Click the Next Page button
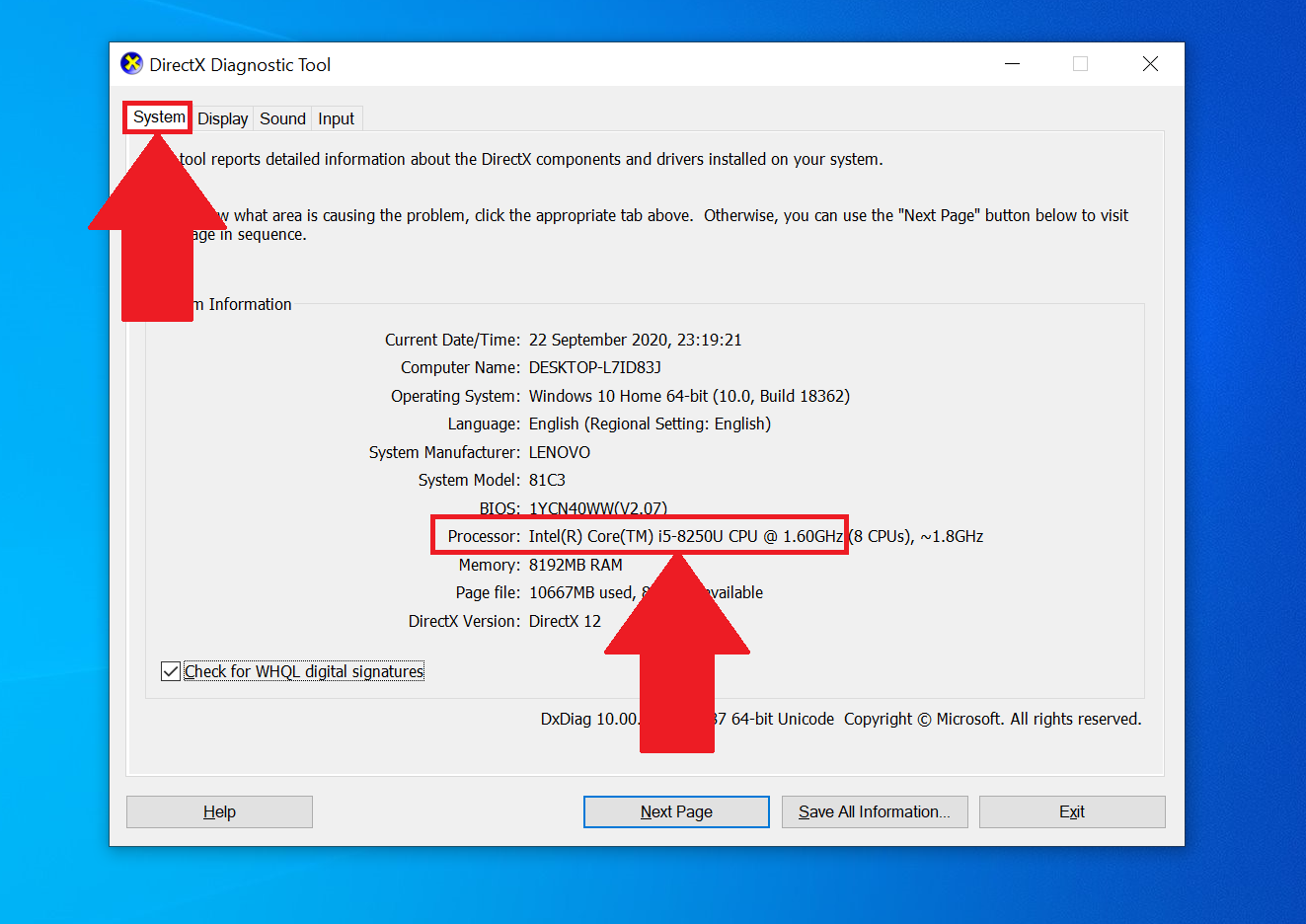1306x924 pixels. coord(675,810)
